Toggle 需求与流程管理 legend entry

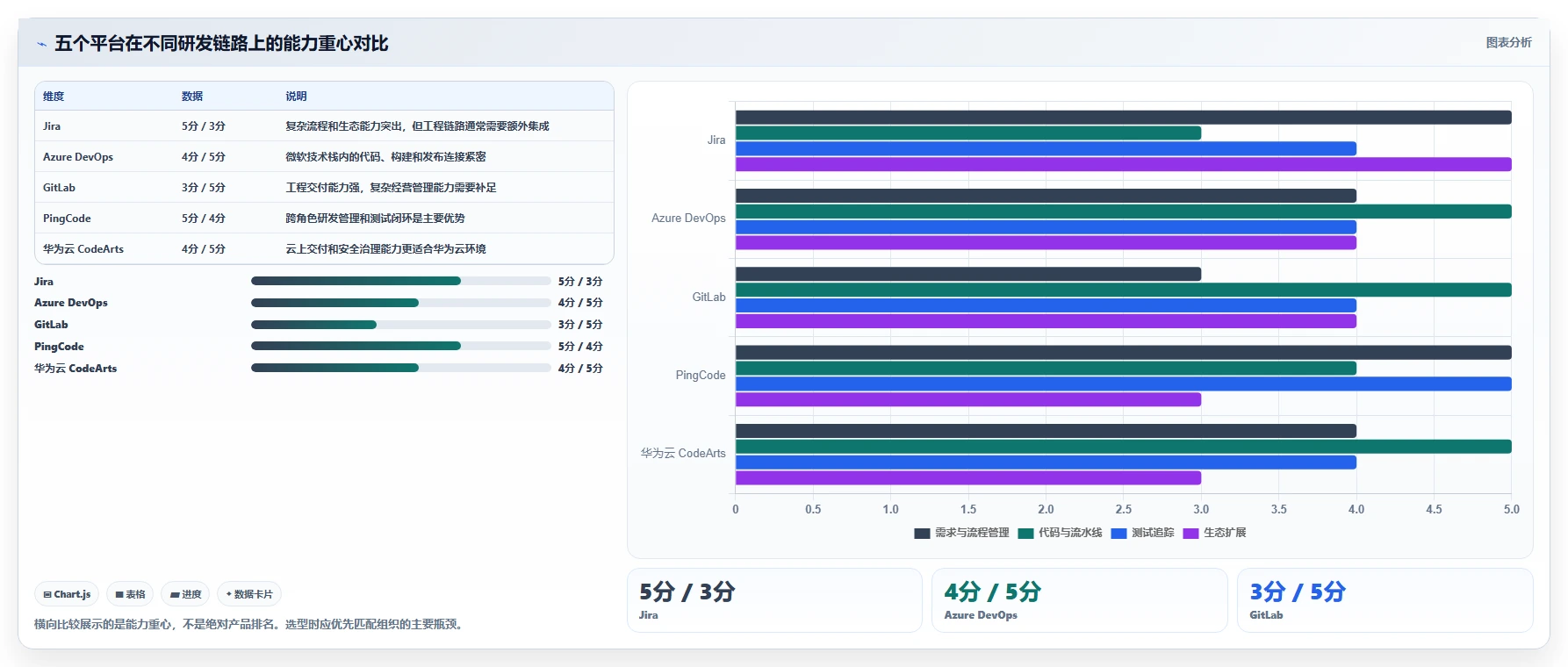click(x=961, y=533)
